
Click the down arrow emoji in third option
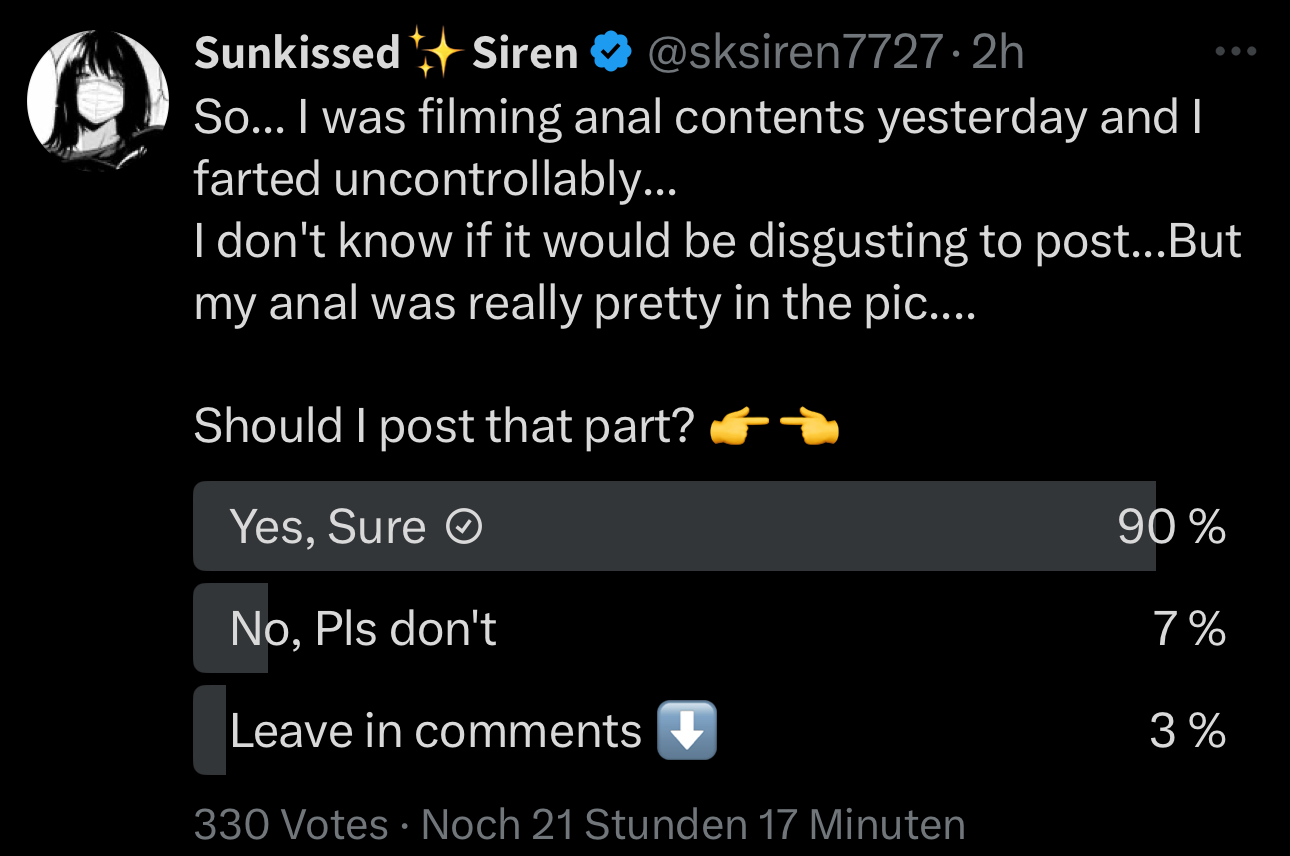[687, 731]
